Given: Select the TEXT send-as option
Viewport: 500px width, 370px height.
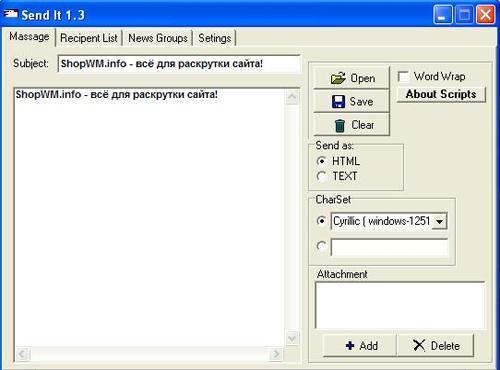Looking at the screenshot, I should pyautogui.click(x=321, y=176).
